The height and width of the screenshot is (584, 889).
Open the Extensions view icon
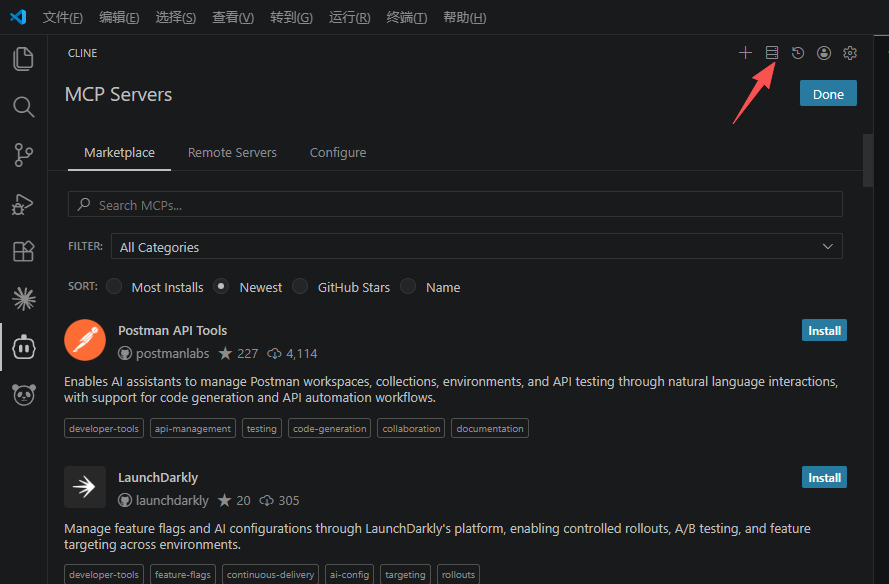(x=23, y=251)
